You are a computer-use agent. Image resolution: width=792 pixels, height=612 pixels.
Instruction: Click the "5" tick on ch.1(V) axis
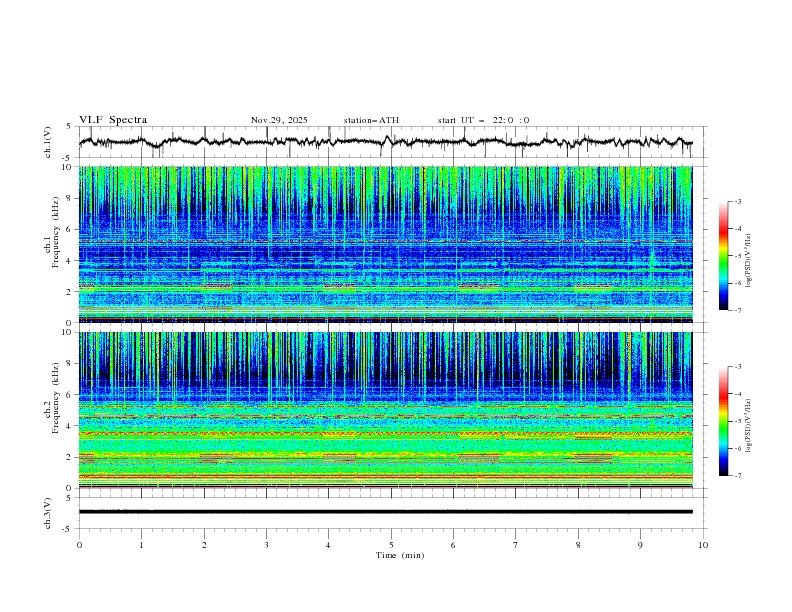tap(69, 126)
